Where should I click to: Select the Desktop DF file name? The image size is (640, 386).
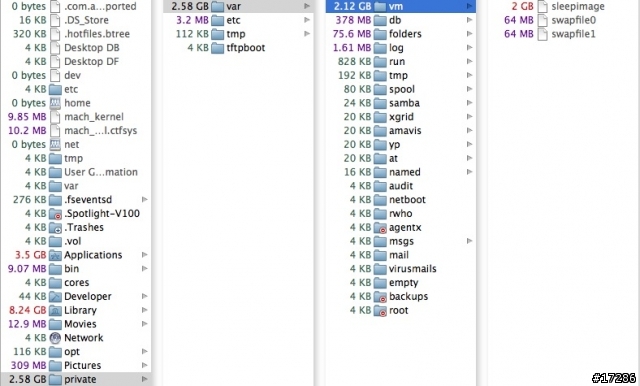pos(91,62)
